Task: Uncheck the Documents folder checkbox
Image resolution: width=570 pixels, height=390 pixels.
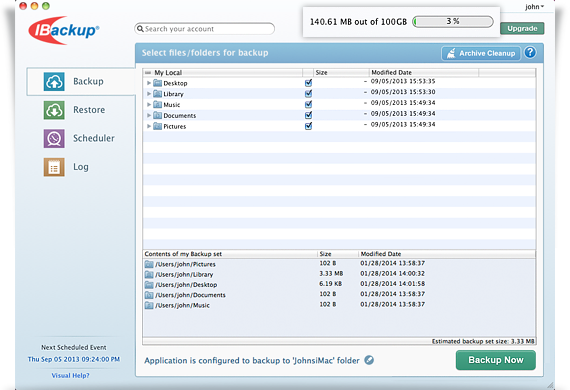Action: point(308,115)
